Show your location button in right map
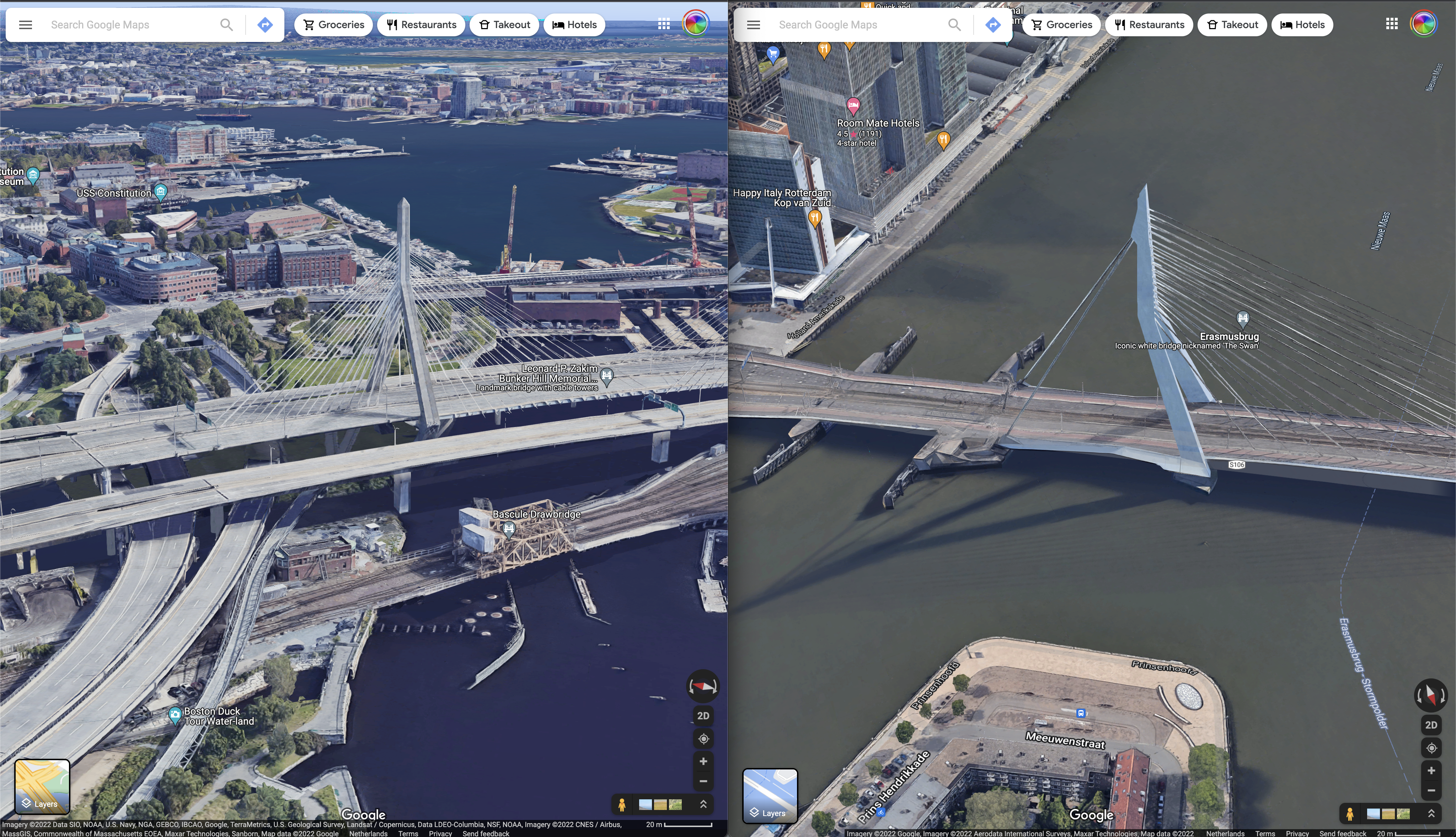The width and height of the screenshot is (1456, 837). coord(1431,748)
